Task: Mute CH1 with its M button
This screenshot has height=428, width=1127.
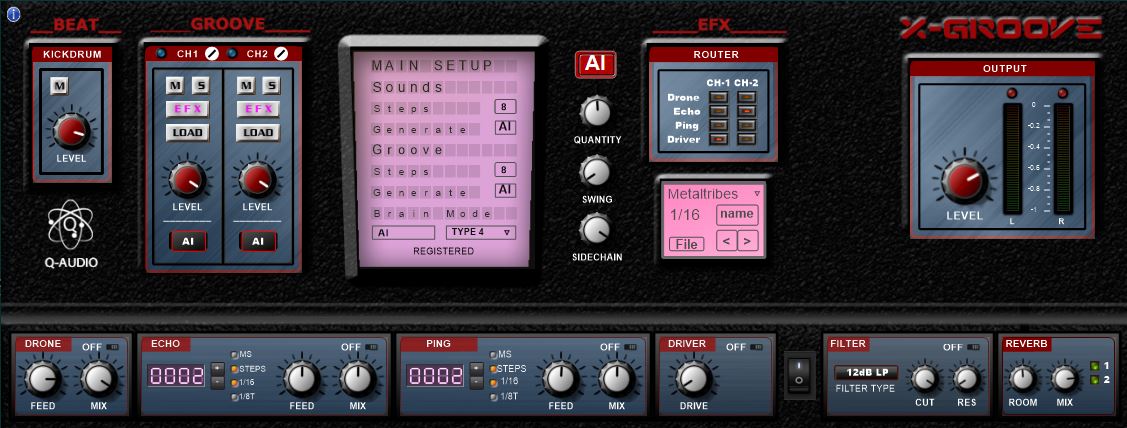Action: point(175,86)
